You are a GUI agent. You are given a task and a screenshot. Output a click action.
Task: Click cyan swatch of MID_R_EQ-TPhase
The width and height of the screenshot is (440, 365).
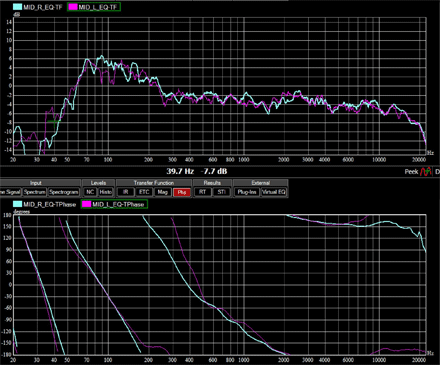pos(17,204)
